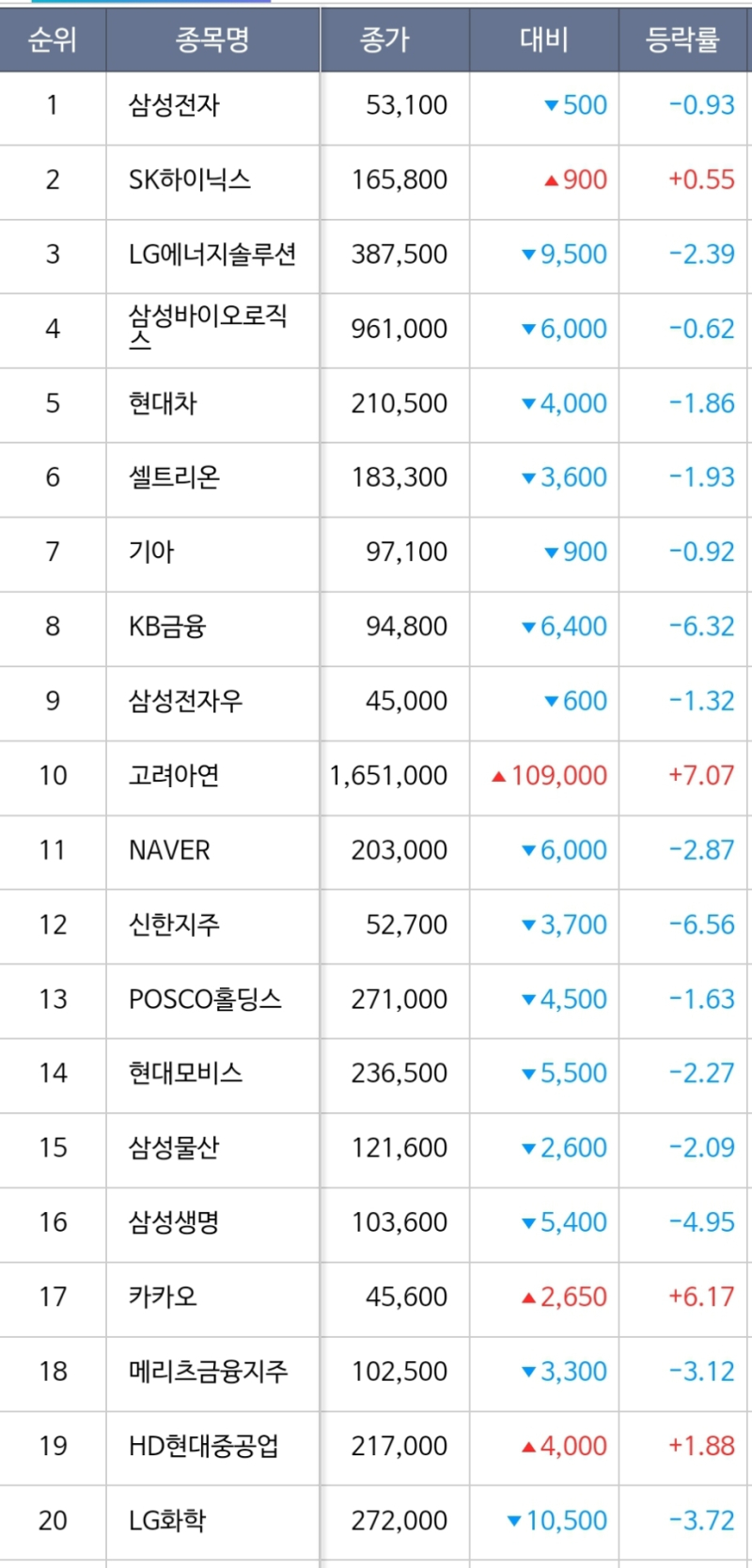Click the blue down arrow in KB금융 row
The width and height of the screenshot is (752, 1568).
click(529, 628)
